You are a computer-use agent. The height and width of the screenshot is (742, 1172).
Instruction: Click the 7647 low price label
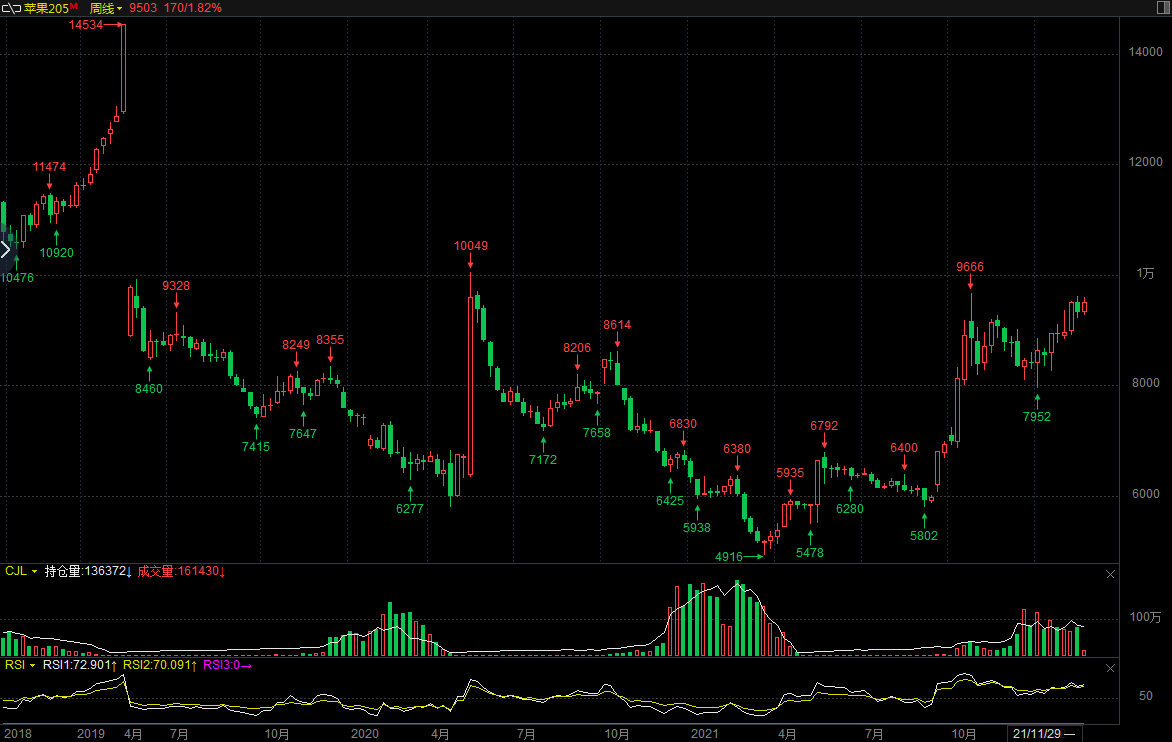coord(303,433)
